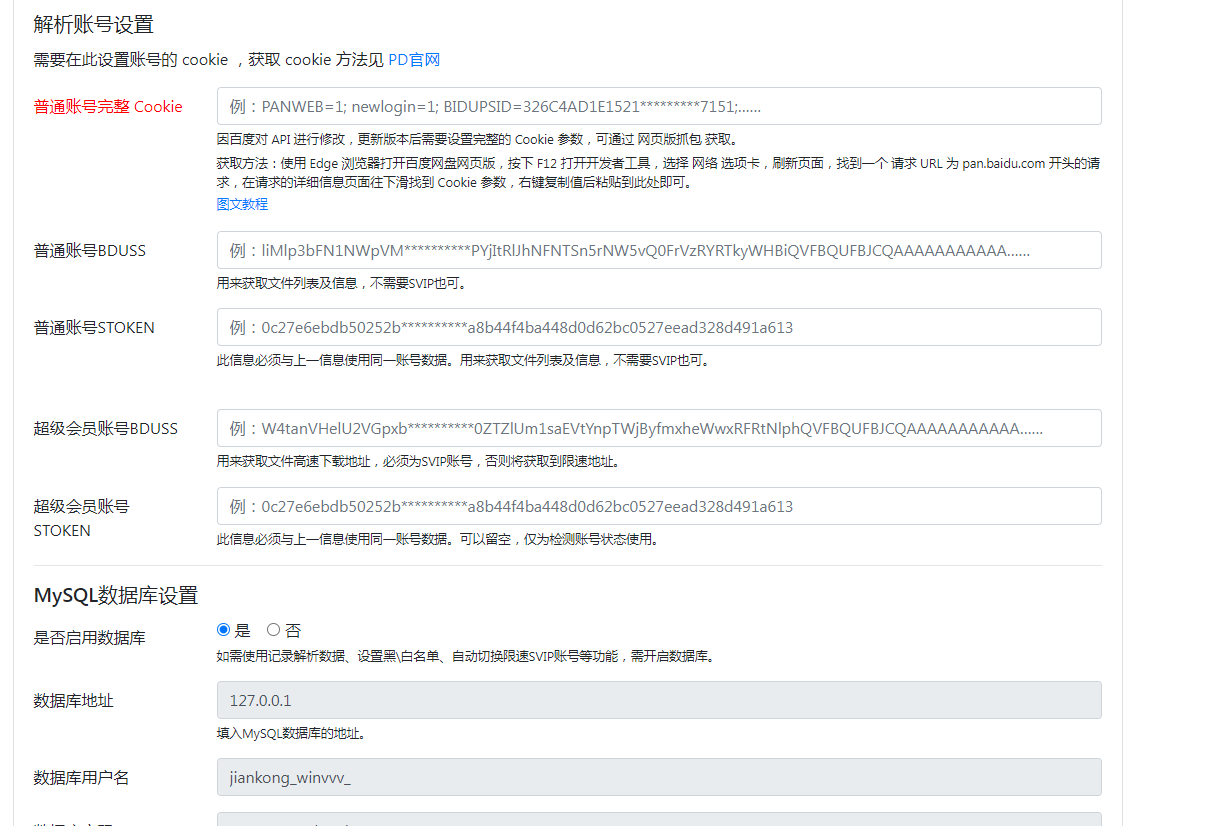Click the 超级会员账号BDUSS input field
Screen dimensions: 1222x826
tap(659, 427)
